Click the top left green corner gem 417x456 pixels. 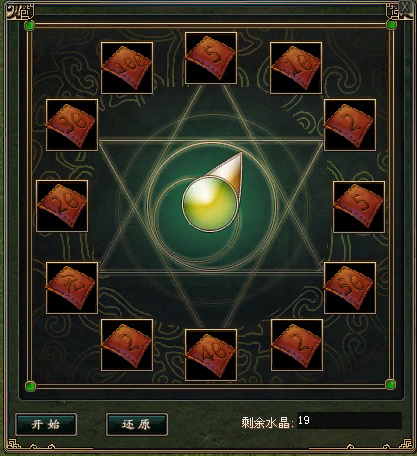click(30, 25)
